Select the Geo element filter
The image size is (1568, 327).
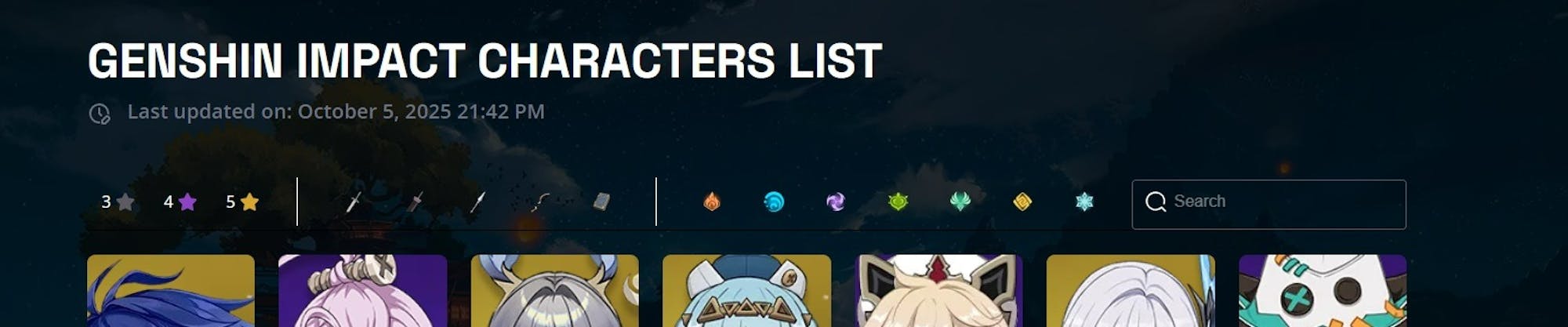(x=1022, y=202)
